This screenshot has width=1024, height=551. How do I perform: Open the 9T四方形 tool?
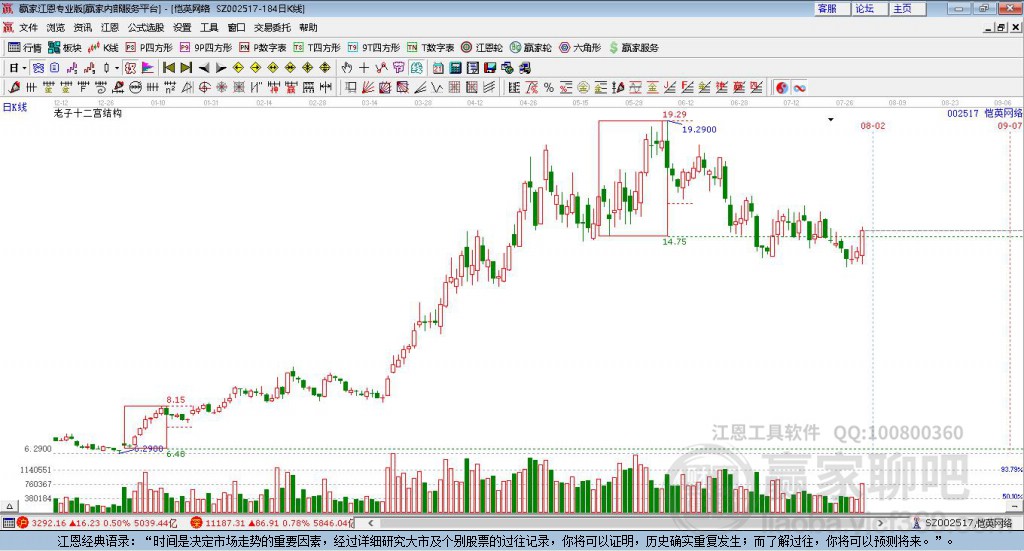pos(374,48)
